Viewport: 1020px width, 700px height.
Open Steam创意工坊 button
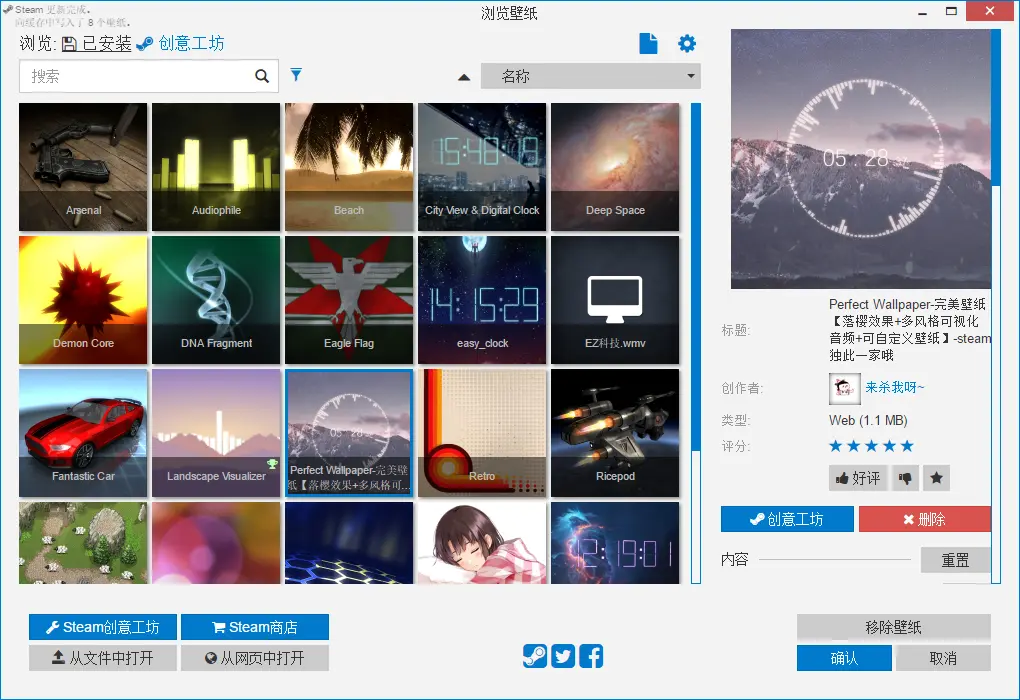coord(103,627)
